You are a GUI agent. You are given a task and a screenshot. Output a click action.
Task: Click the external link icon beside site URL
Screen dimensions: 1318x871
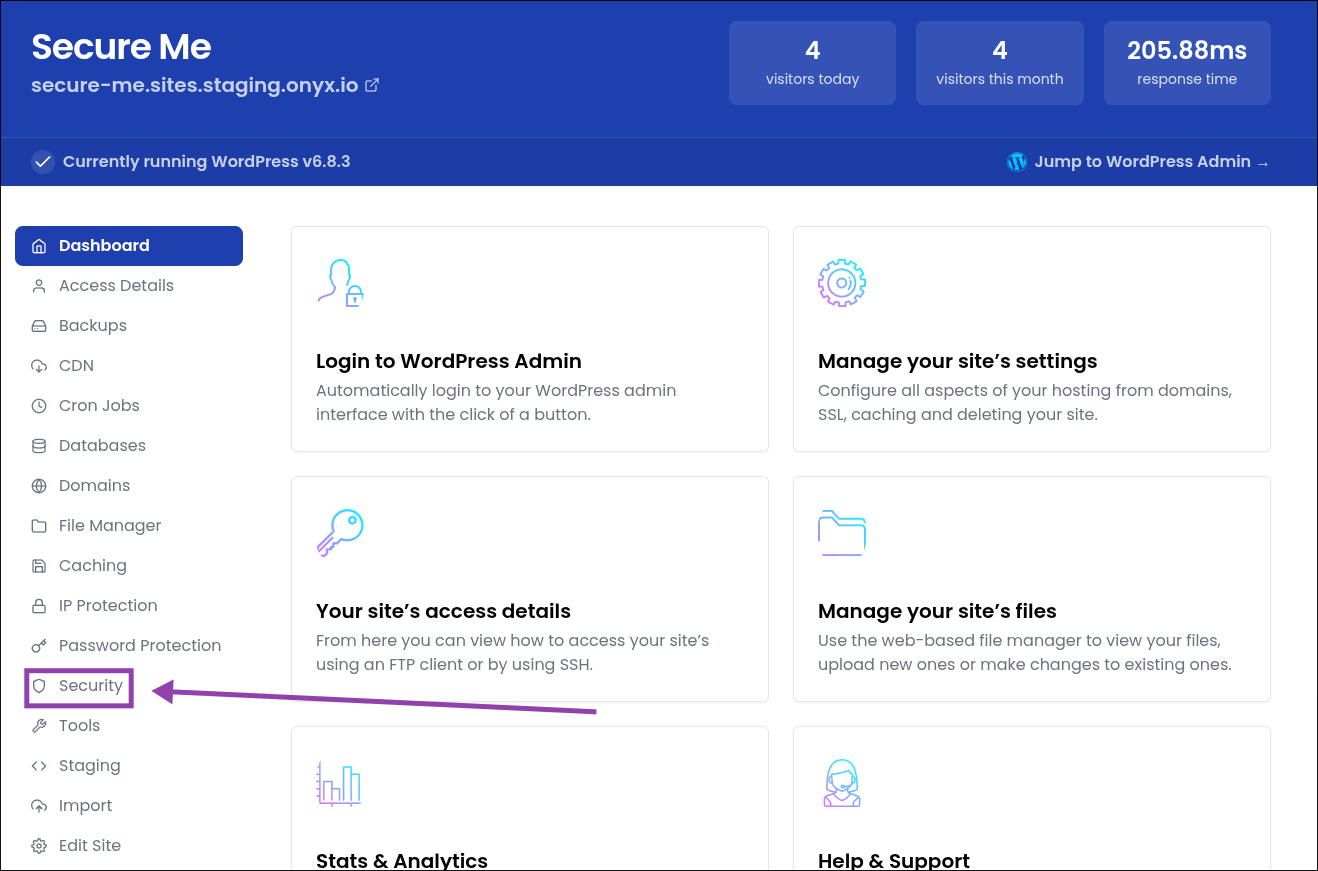point(372,85)
